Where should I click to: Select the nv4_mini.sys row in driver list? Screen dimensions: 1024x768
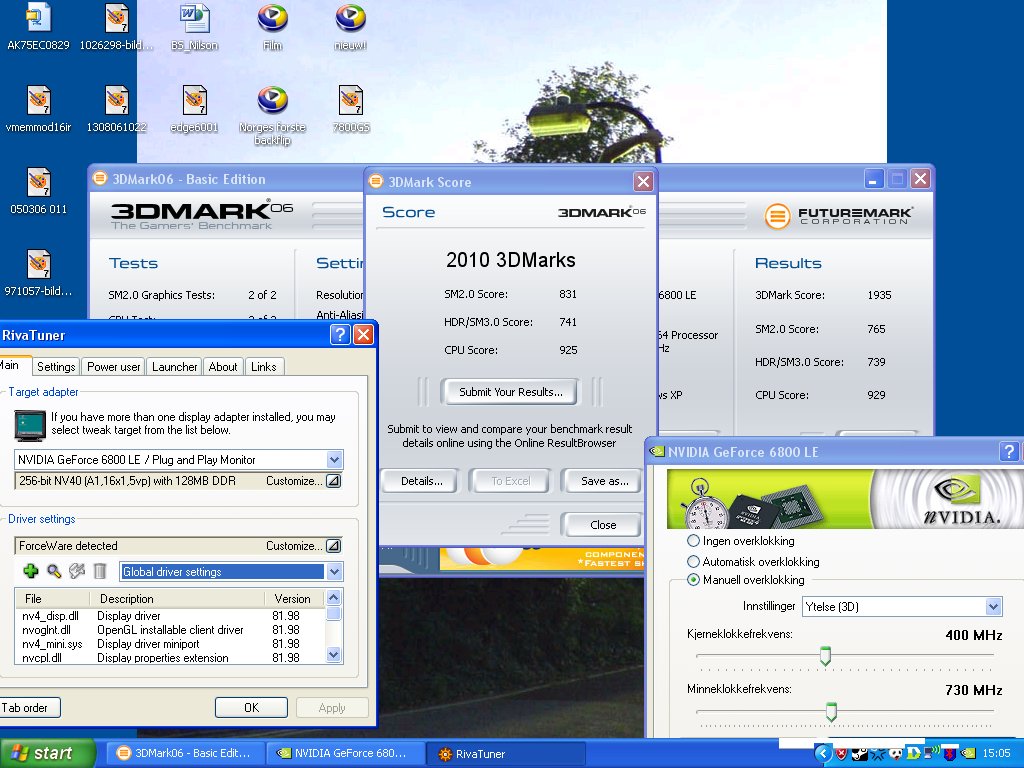(x=170, y=644)
